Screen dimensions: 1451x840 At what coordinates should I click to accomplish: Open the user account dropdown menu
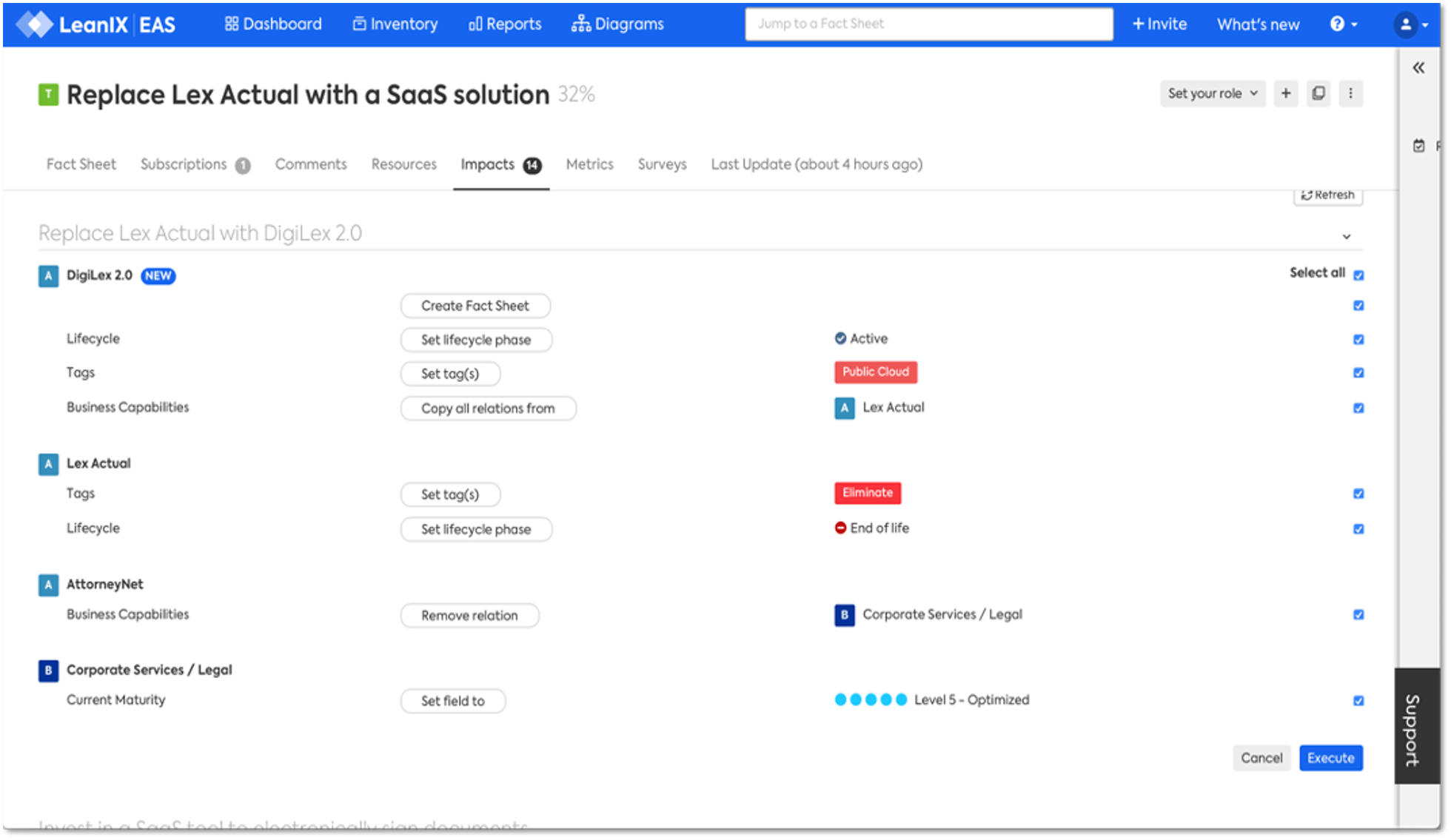[1411, 24]
